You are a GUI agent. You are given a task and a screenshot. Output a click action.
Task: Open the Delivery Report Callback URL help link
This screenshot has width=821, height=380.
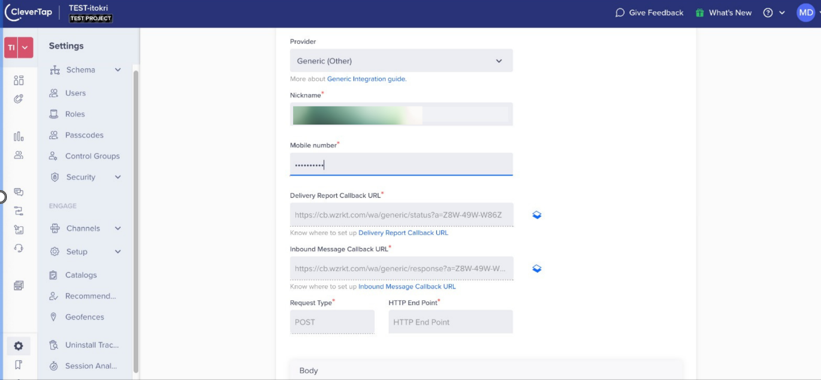click(x=403, y=232)
